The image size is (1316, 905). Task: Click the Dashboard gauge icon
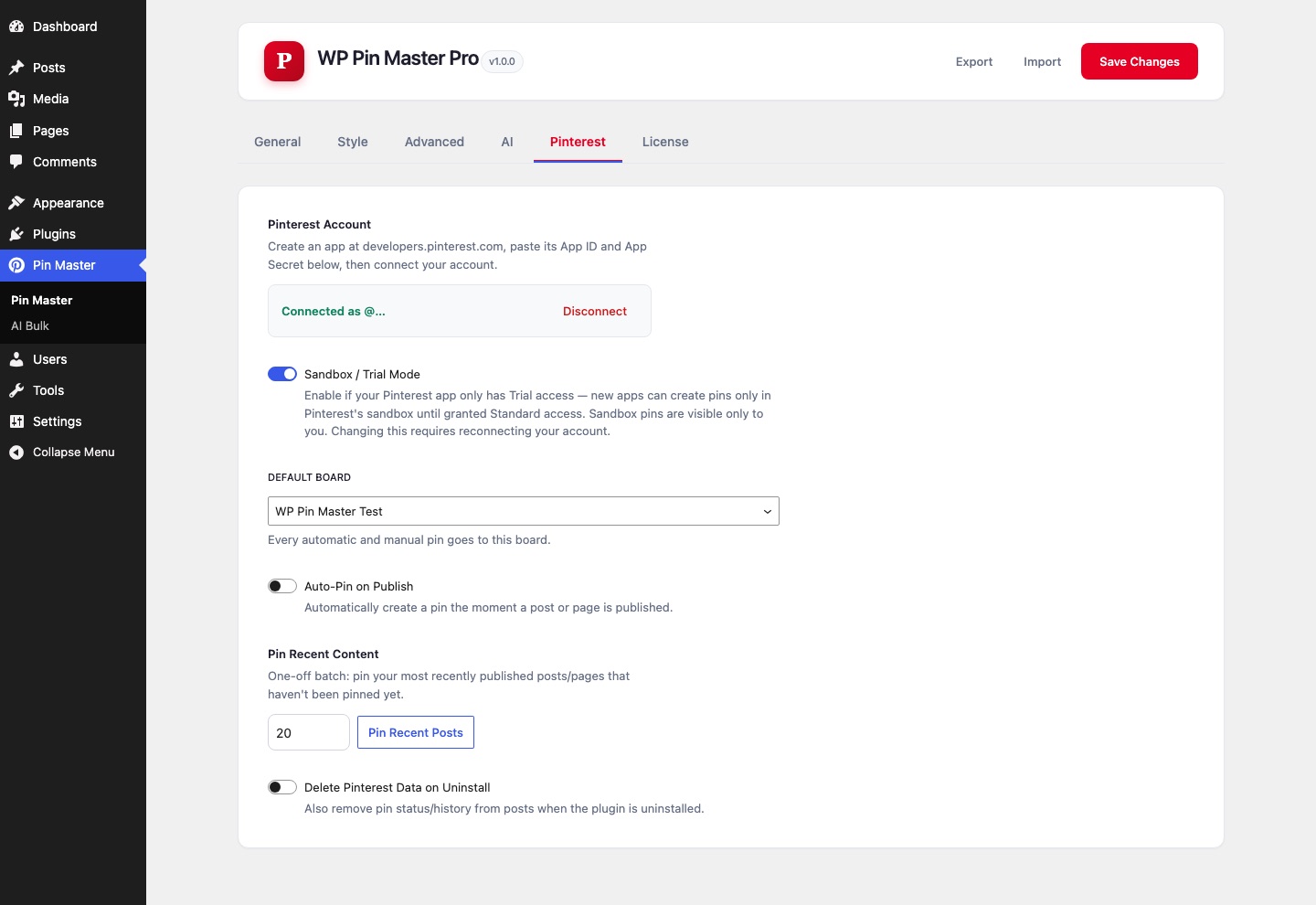click(x=16, y=27)
